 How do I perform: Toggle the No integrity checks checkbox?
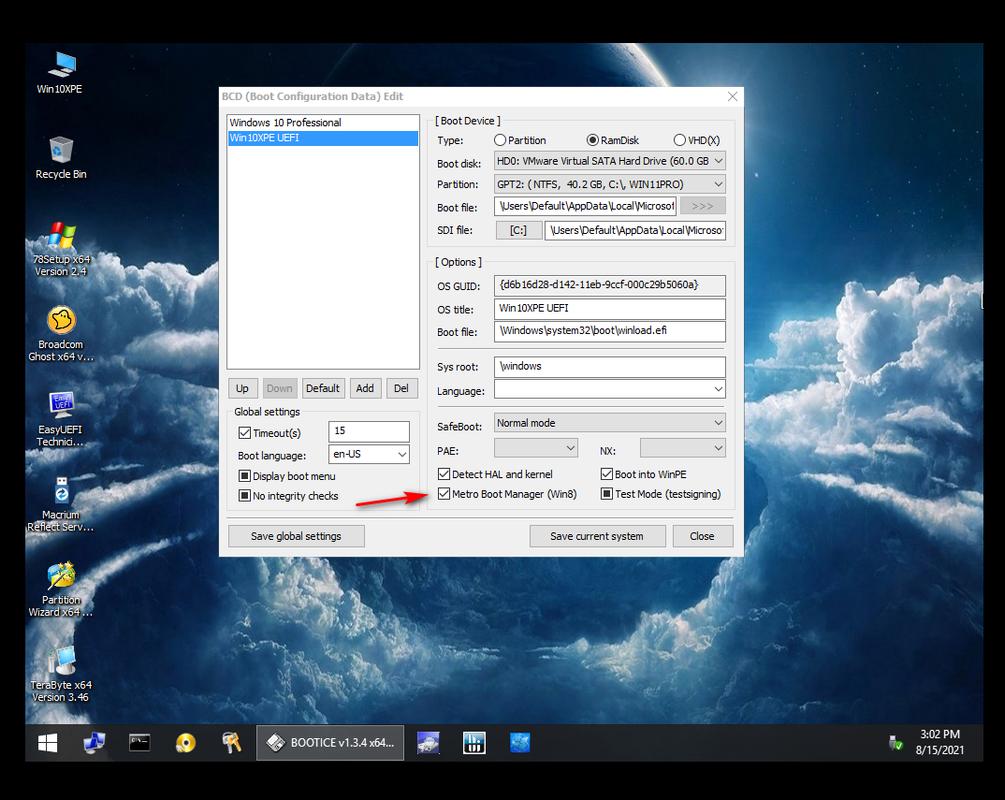[244, 496]
